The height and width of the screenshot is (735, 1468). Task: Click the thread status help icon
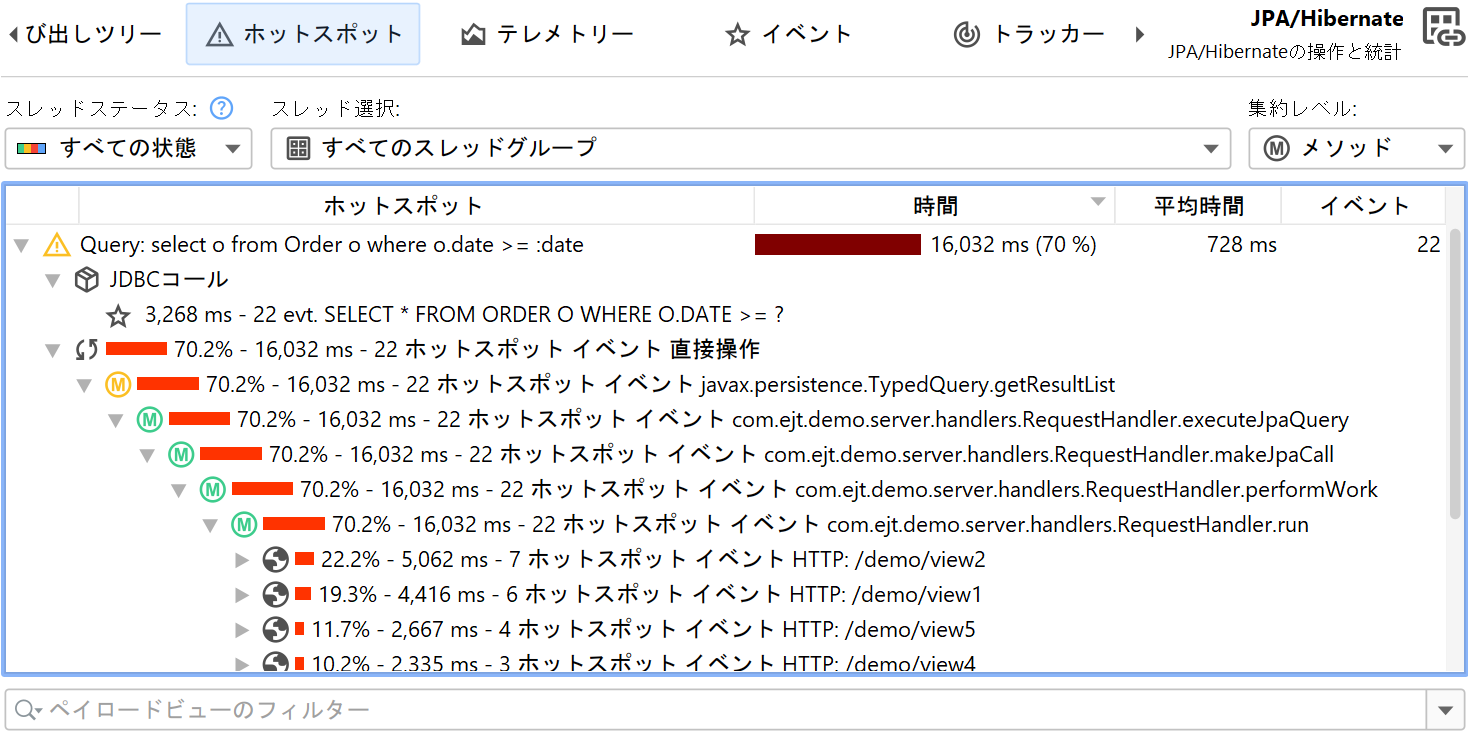tap(221, 108)
